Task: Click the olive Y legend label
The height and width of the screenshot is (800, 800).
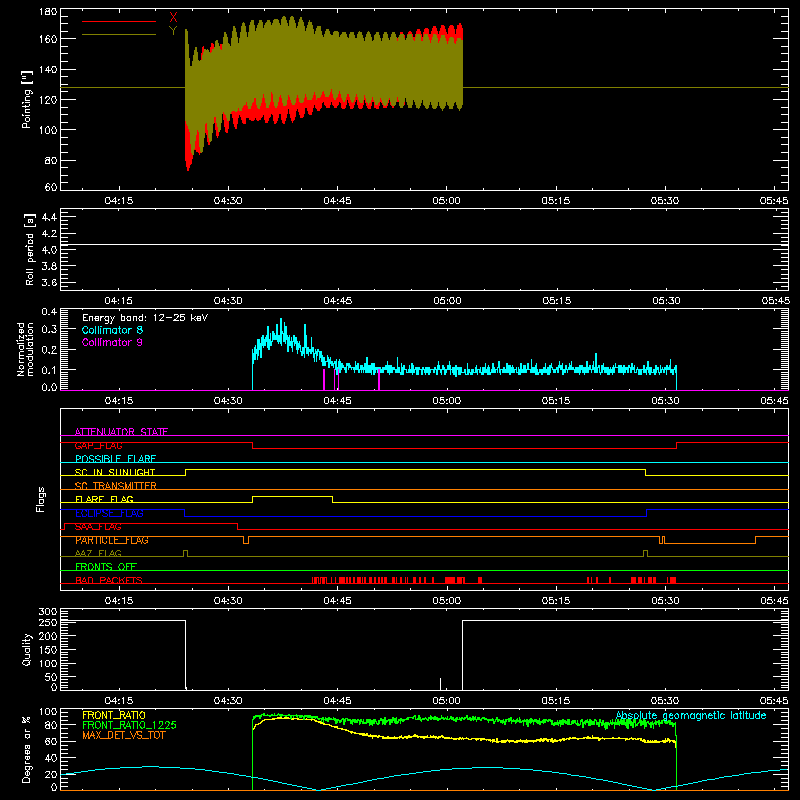Action: click(173, 31)
